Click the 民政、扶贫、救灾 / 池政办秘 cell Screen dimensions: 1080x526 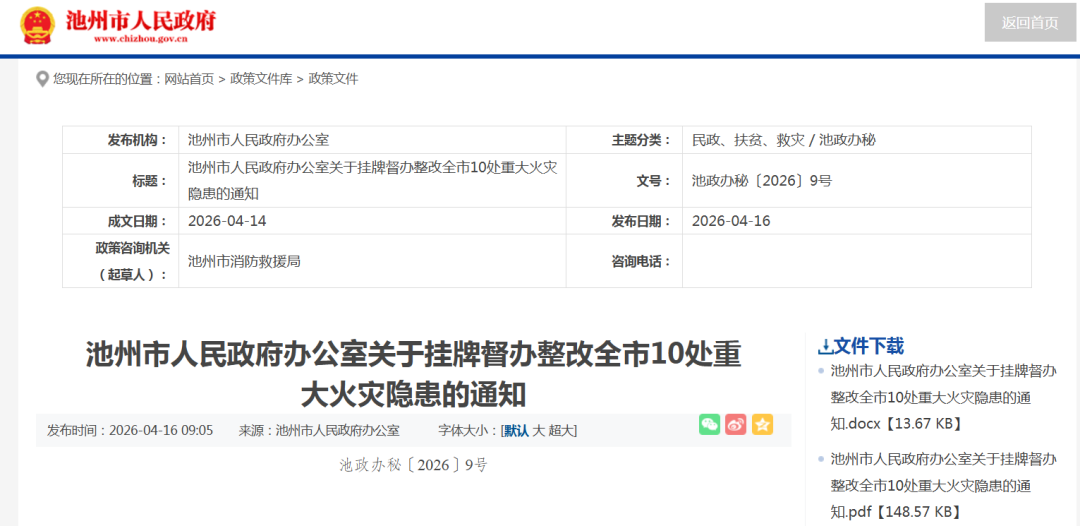tap(857, 140)
